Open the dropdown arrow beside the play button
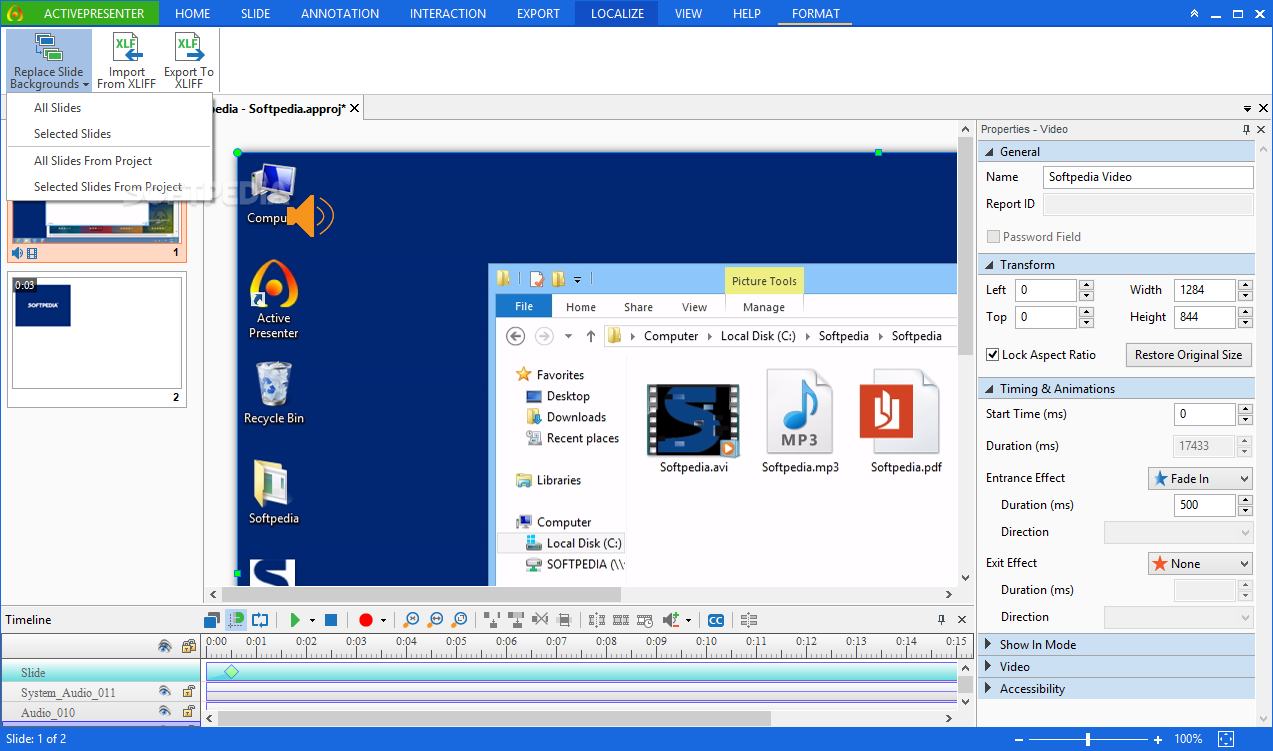The height and width of the screenshot is (751, 1273). point(312,621)
